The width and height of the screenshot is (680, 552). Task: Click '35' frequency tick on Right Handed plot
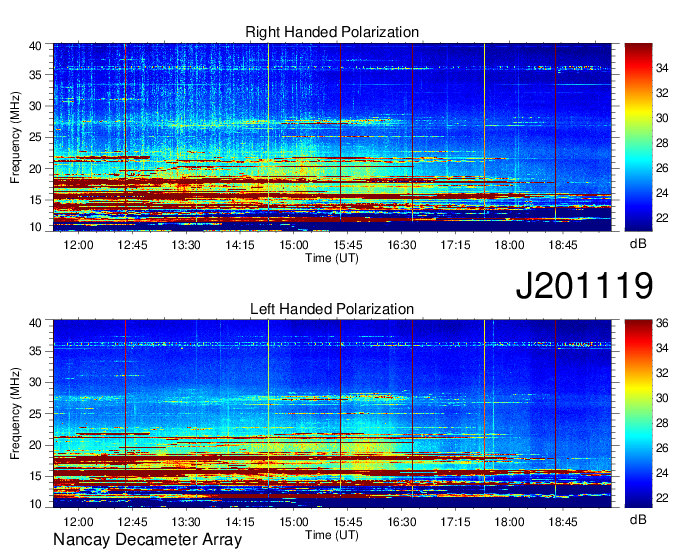(36, 75)
